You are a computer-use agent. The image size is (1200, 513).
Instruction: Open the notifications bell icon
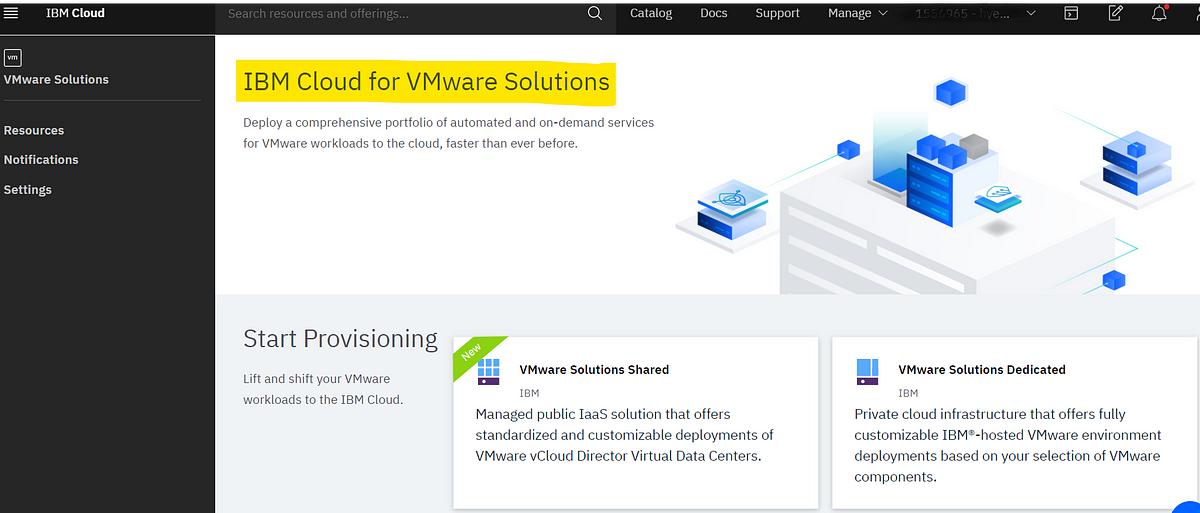click(1160, 13)
